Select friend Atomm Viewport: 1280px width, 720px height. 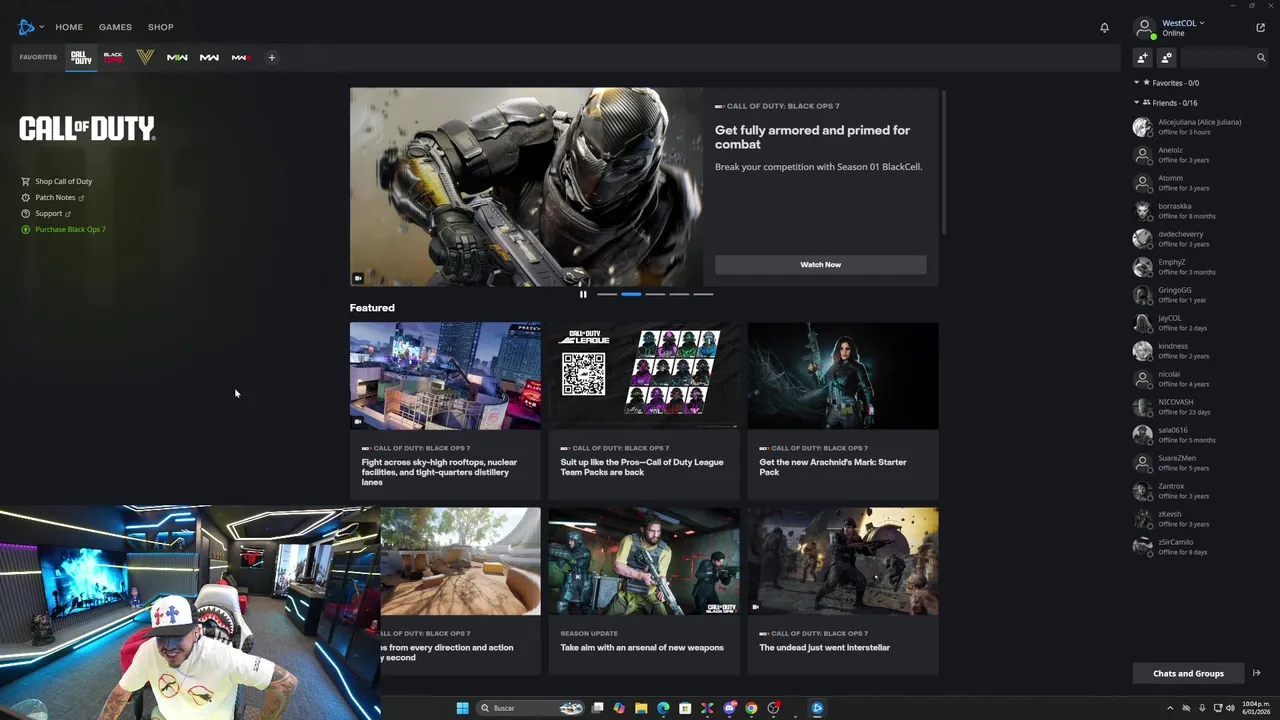1199,183
